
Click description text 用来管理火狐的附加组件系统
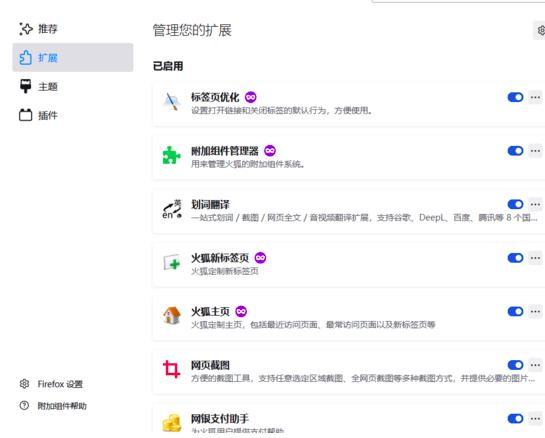point(248,164)
